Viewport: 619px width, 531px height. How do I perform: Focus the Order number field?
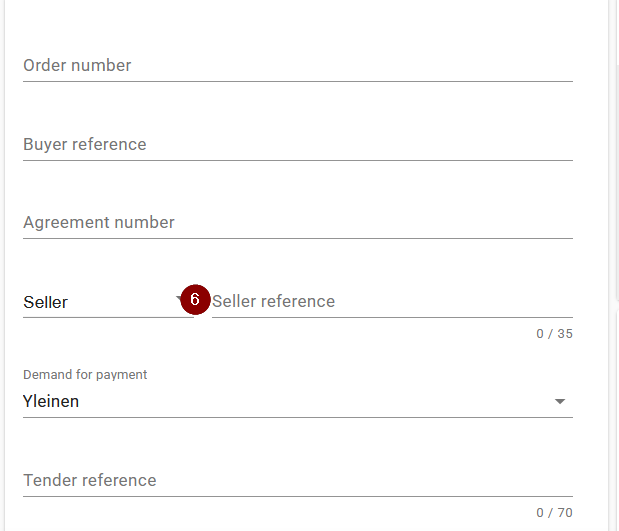(x=298, y=66)
